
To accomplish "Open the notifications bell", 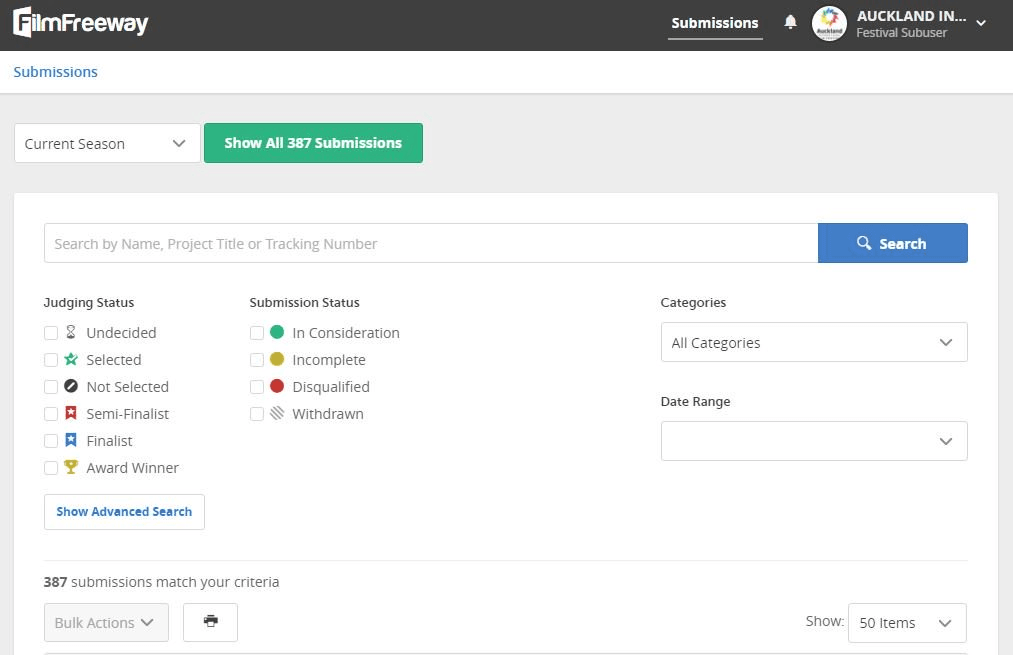I will coord(790,23).
